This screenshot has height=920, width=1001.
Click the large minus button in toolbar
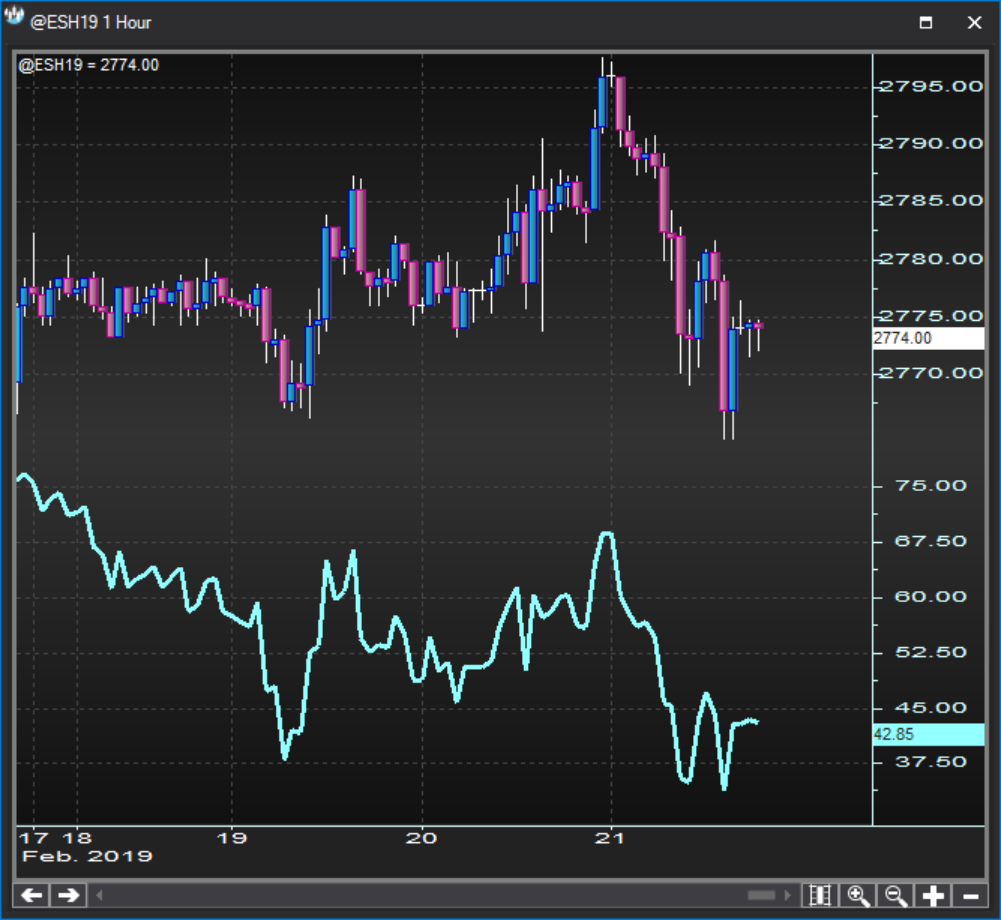[x=970, y=895]
